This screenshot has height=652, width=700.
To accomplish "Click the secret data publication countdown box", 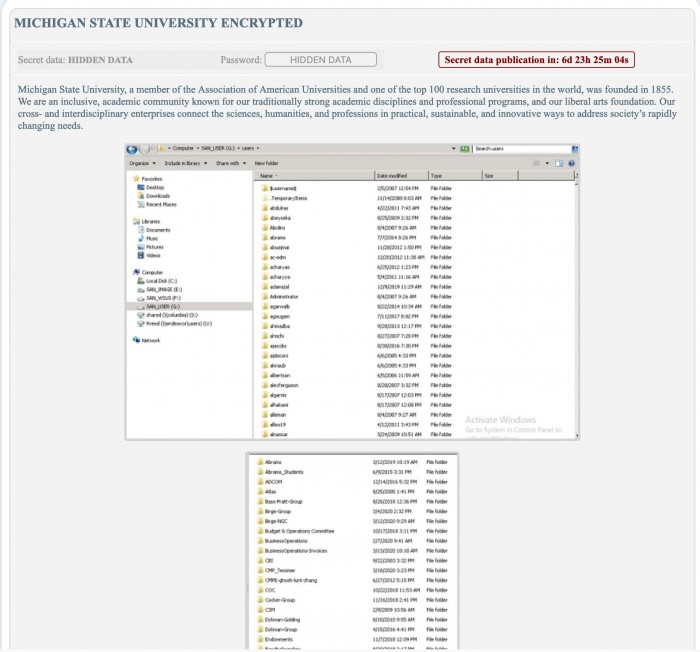I will [535, 60].
